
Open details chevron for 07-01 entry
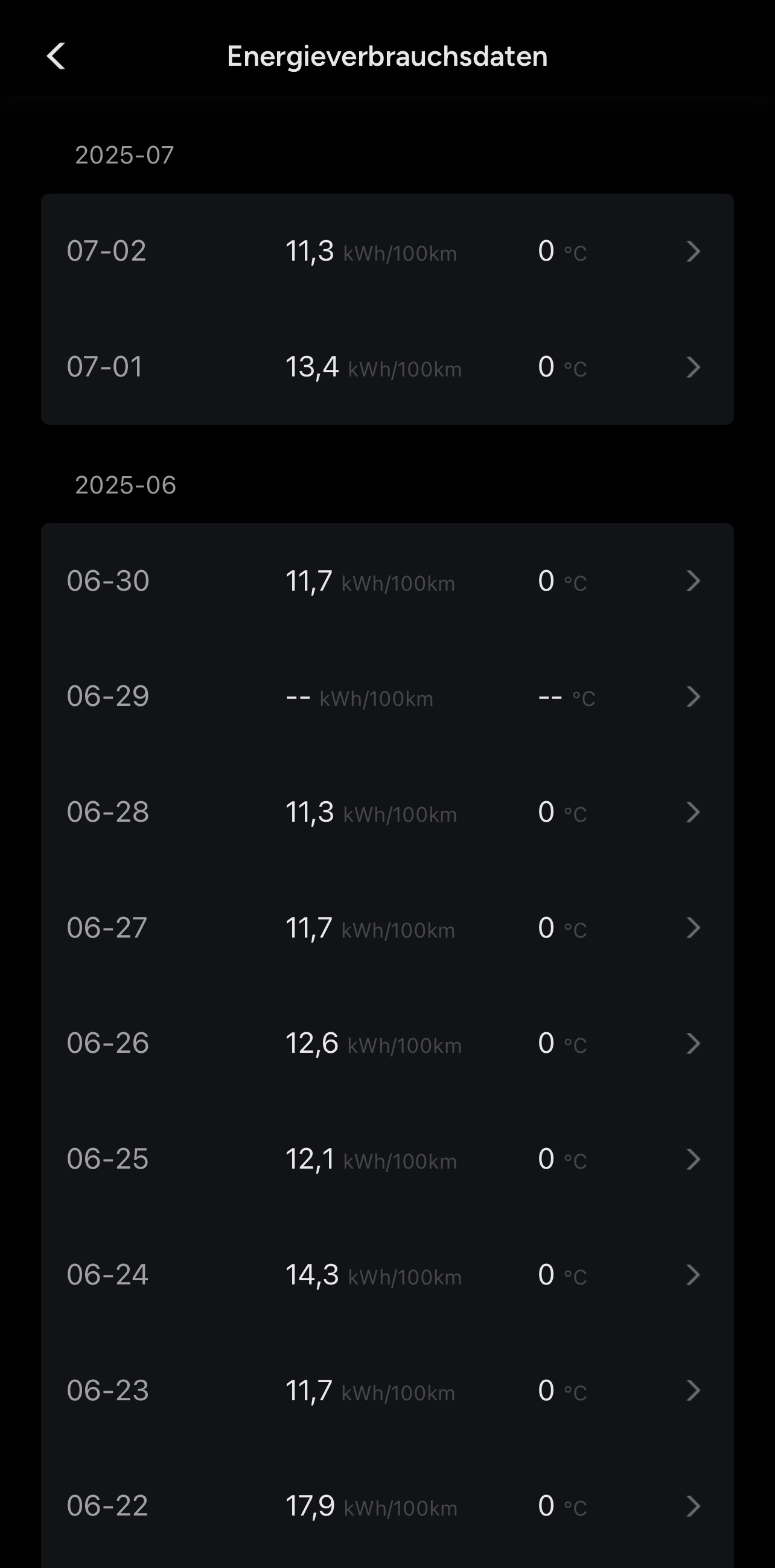pyautogui.click(x=693, y=367)
